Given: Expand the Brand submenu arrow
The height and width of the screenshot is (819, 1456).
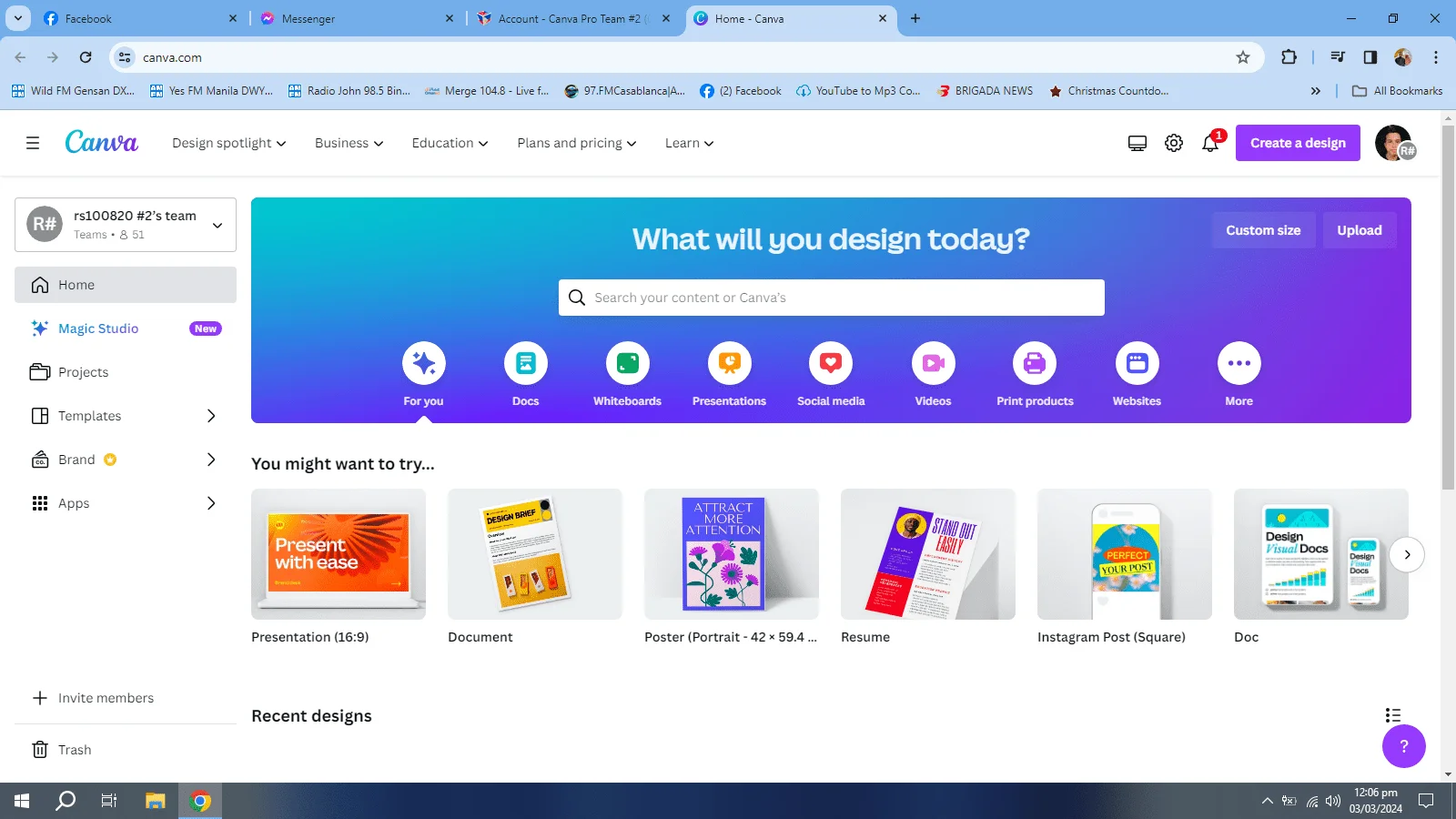Looking at the screenshot, I should tap(211, 460).
